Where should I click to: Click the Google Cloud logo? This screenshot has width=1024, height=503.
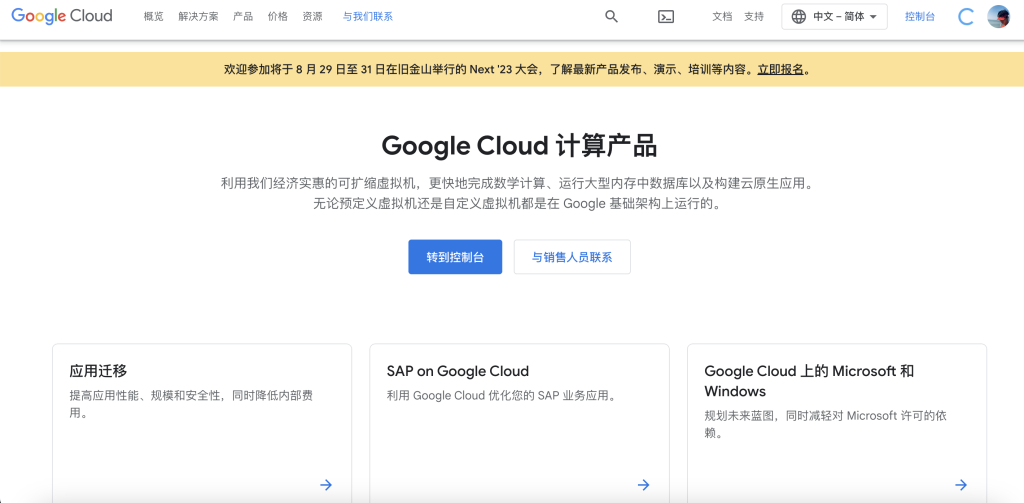(x=62, y=16)
